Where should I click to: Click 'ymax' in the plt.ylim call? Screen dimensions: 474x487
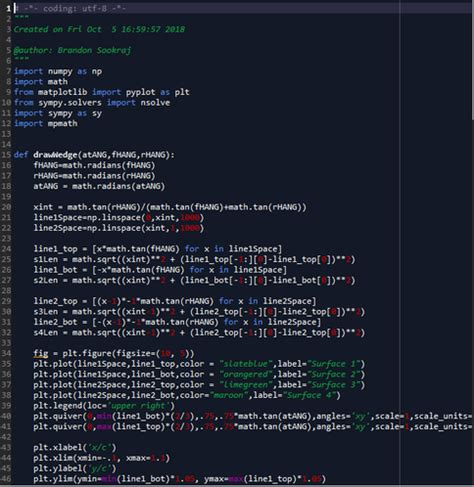click(214, 479)
